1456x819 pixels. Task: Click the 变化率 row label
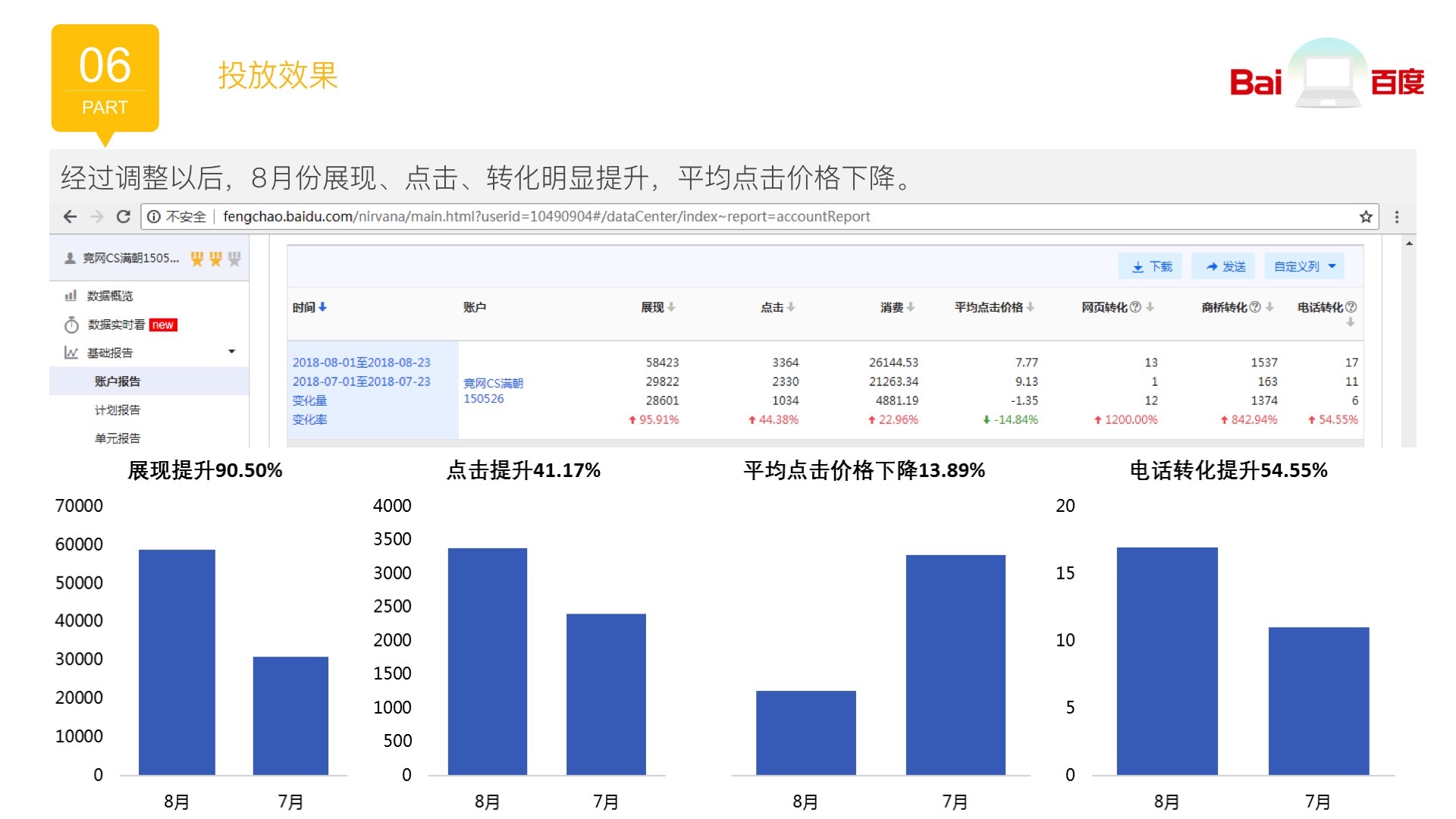[x=309, y=419]
